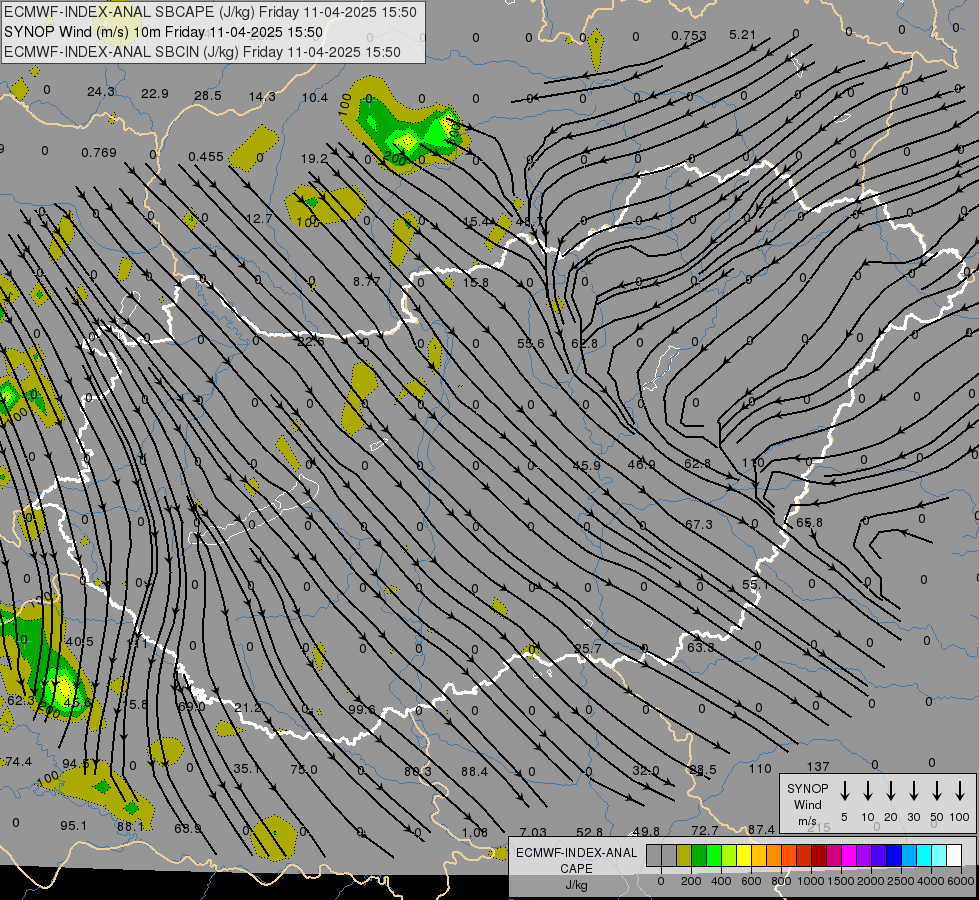Select the dark red CAPE legend swatch
The height and width of the screenshot is (900, 979).
pos(819,855)
